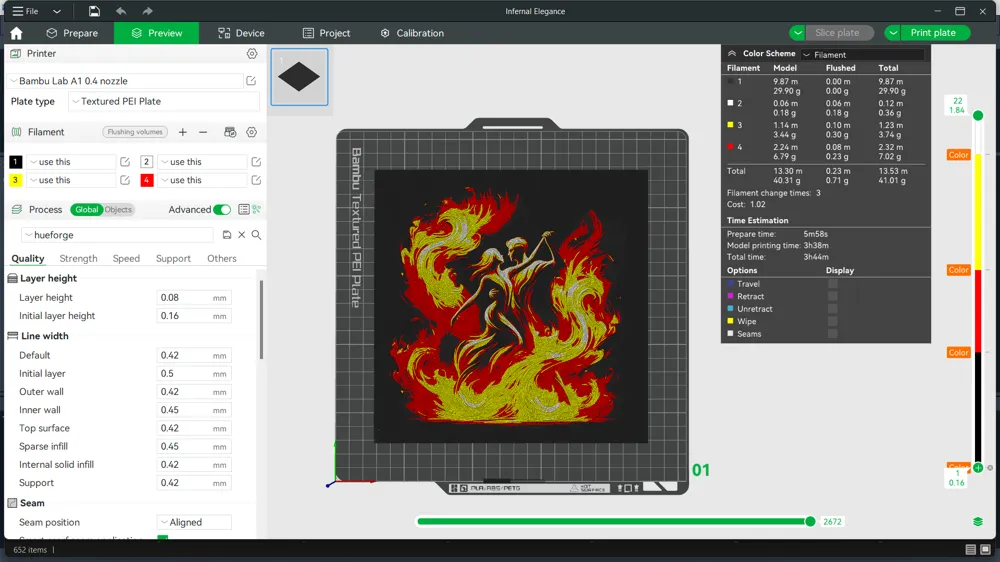This screenshot has height=562, width=1000.
Task: Open the Support settings tab
Action: [x=173, y=258]
